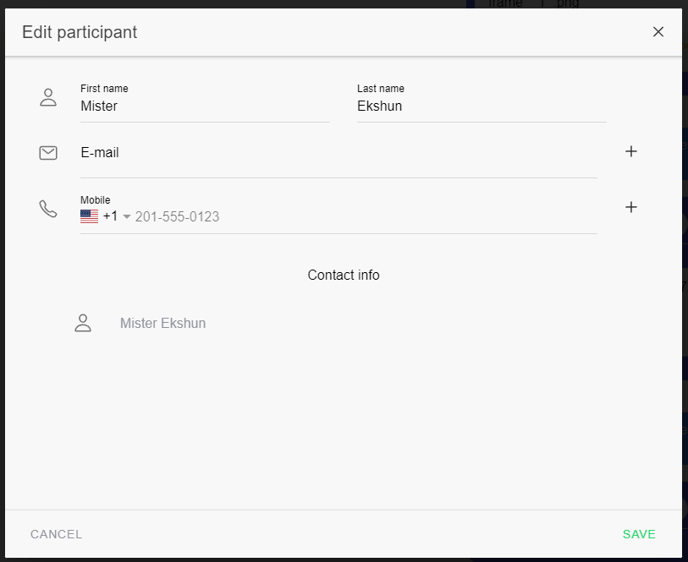
Task: Focus the First name field containing Mister
Action: pyautogui.click(x=204, y=106)
